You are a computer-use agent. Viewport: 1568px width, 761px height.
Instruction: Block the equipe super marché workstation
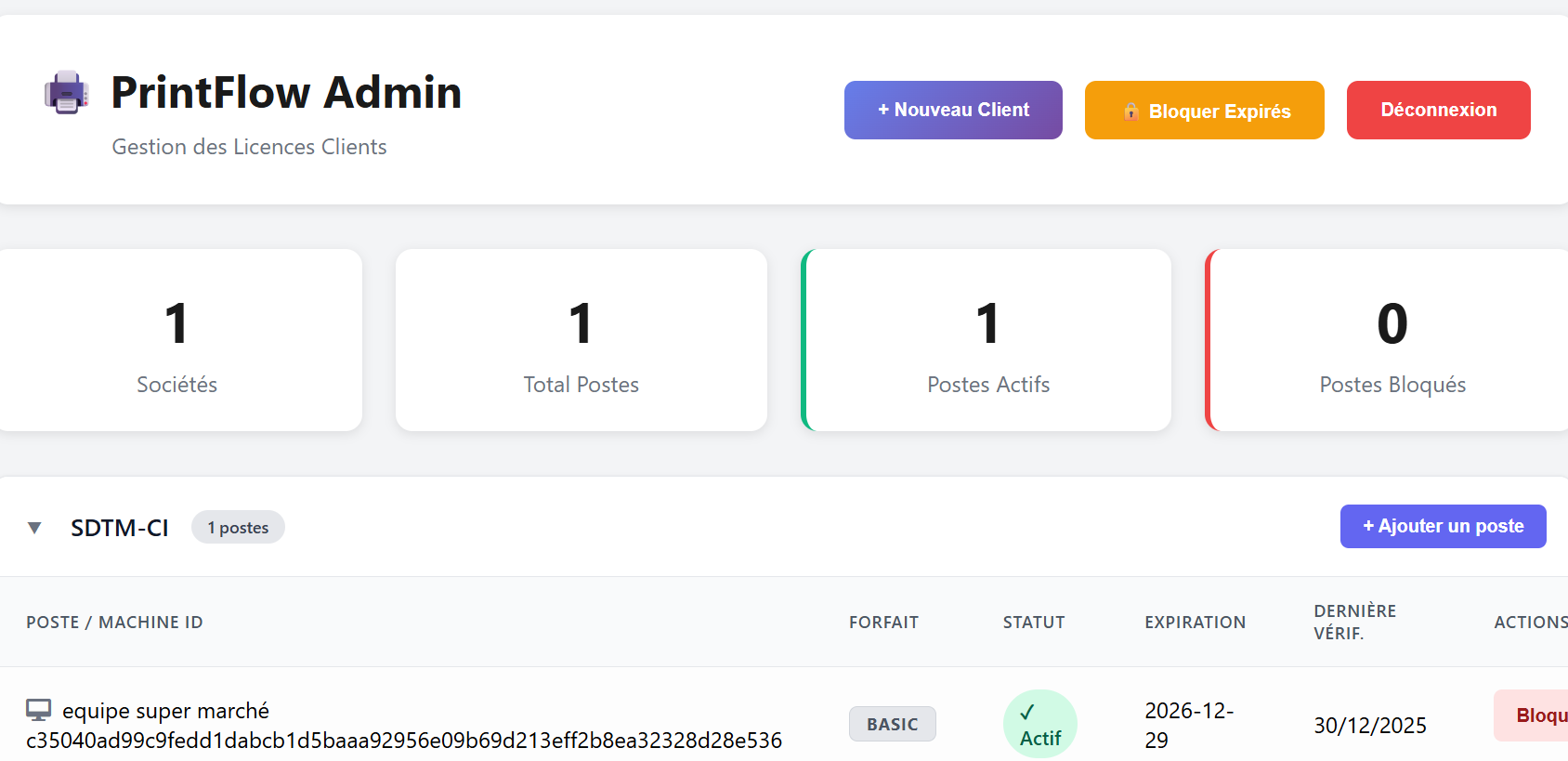pos(1533,715)
